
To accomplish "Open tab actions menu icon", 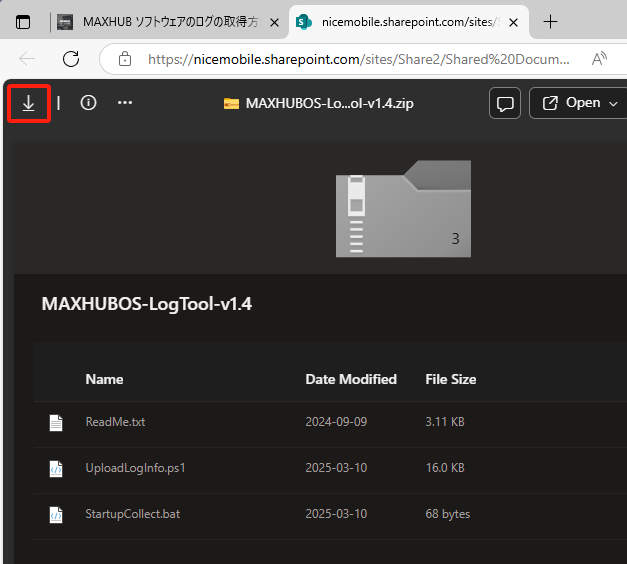I will (x=23, y=22).
